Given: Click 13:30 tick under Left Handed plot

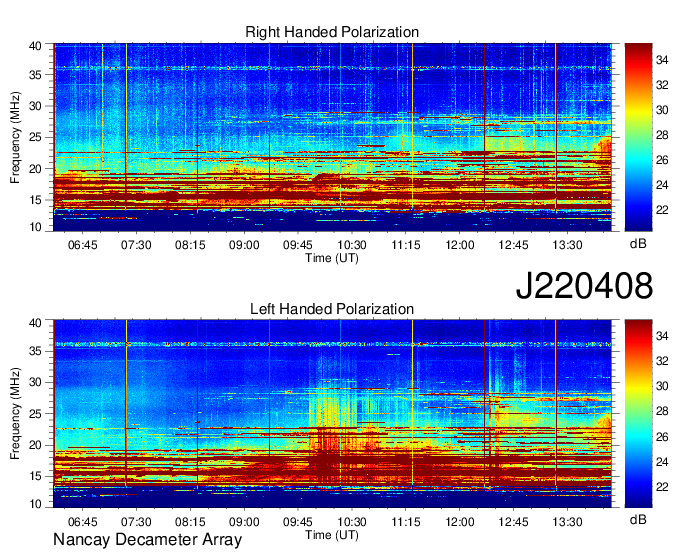Looking at the screenshot, I should pos(567,522).
